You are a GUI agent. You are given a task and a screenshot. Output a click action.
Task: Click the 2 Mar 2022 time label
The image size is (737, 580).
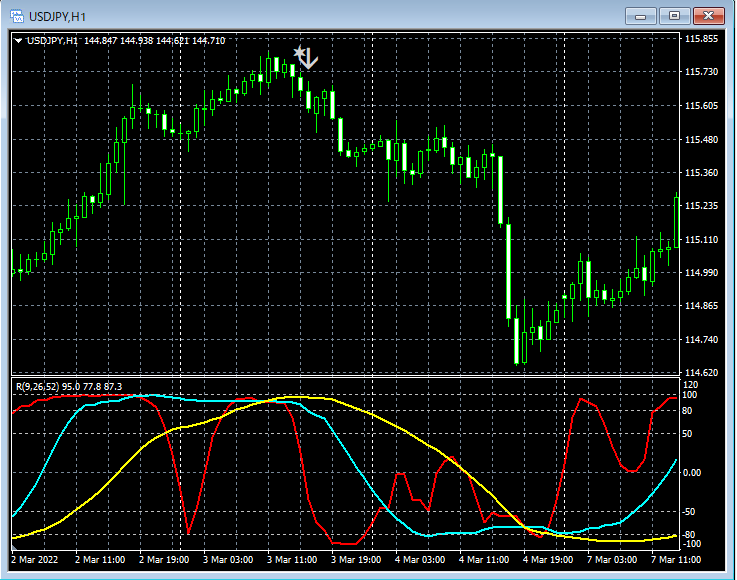tap(34, 560)
